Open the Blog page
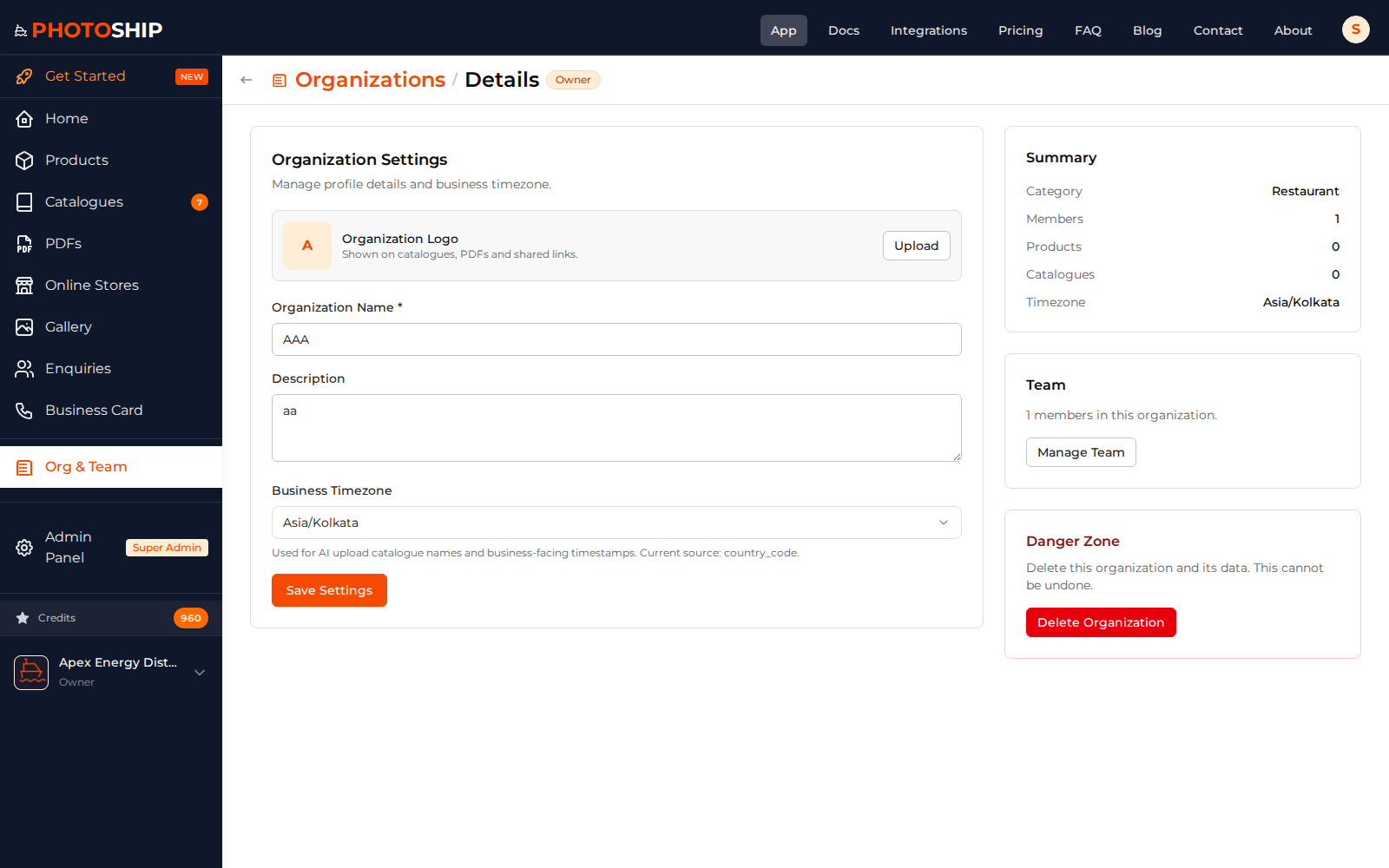The width and height of the screenshot is (1389, 868). (x=1148, y=30)
